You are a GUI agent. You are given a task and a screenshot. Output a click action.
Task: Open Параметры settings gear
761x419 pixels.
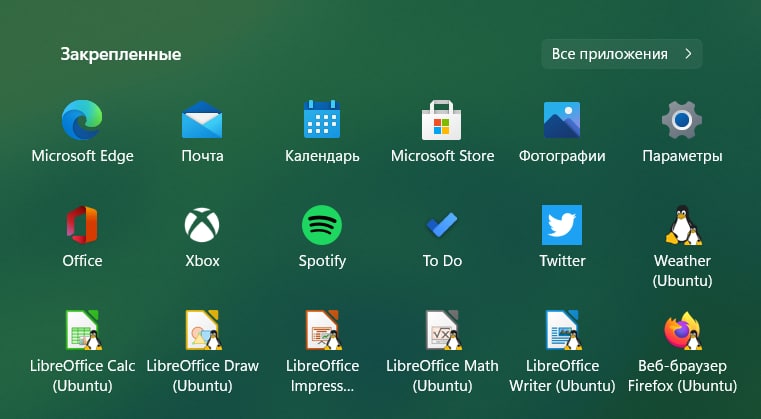coord(682,120)
